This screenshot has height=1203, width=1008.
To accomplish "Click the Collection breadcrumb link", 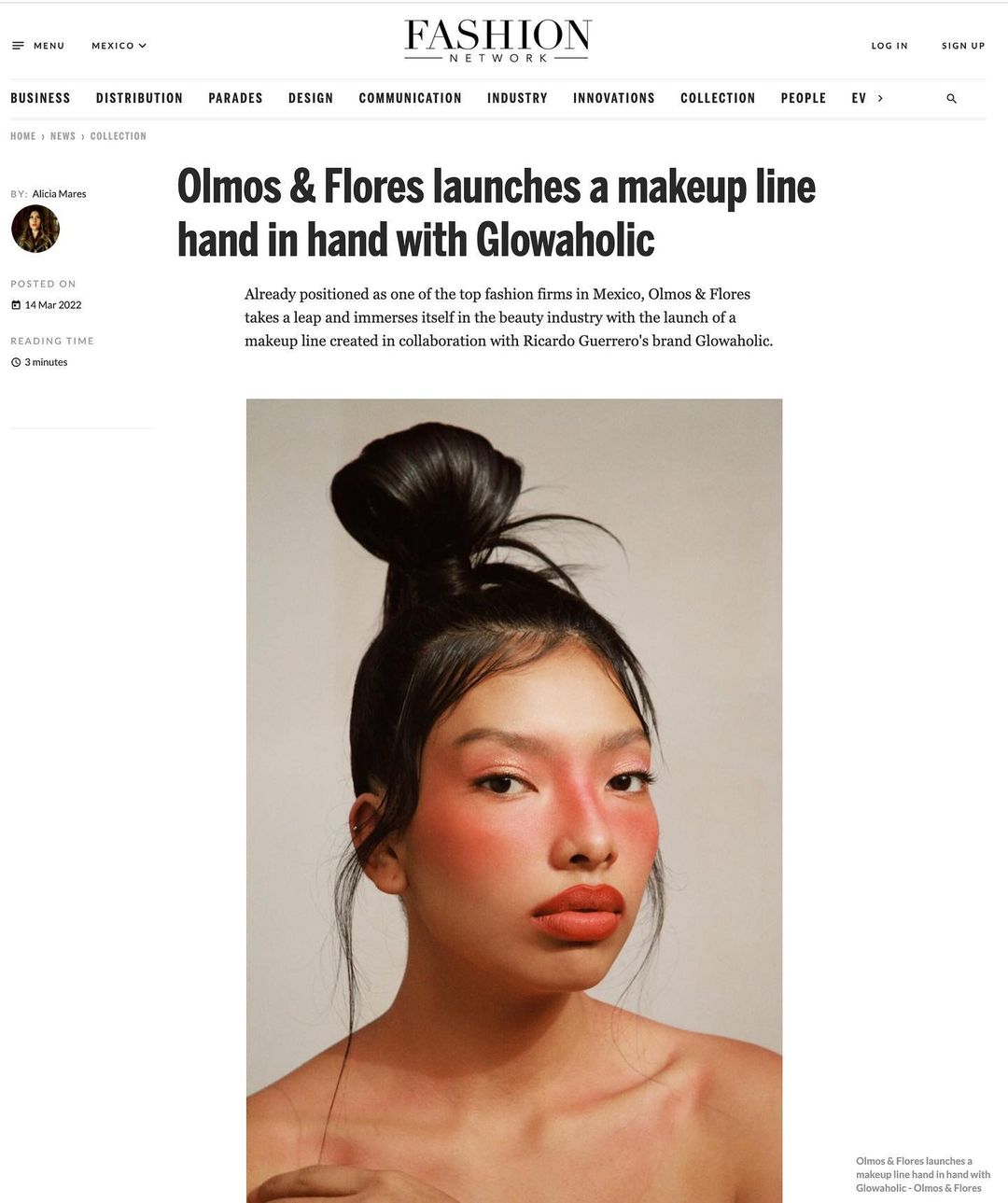I will [119, 136].
